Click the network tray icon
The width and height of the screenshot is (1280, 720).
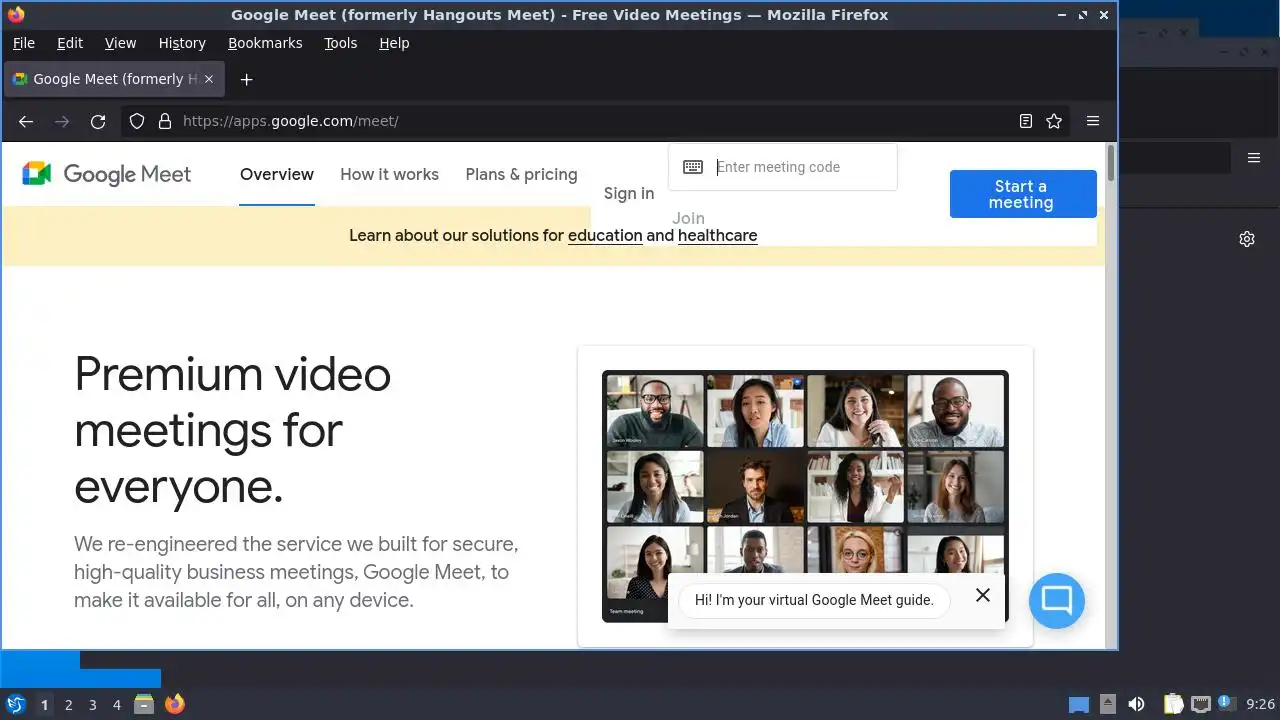1200,704
